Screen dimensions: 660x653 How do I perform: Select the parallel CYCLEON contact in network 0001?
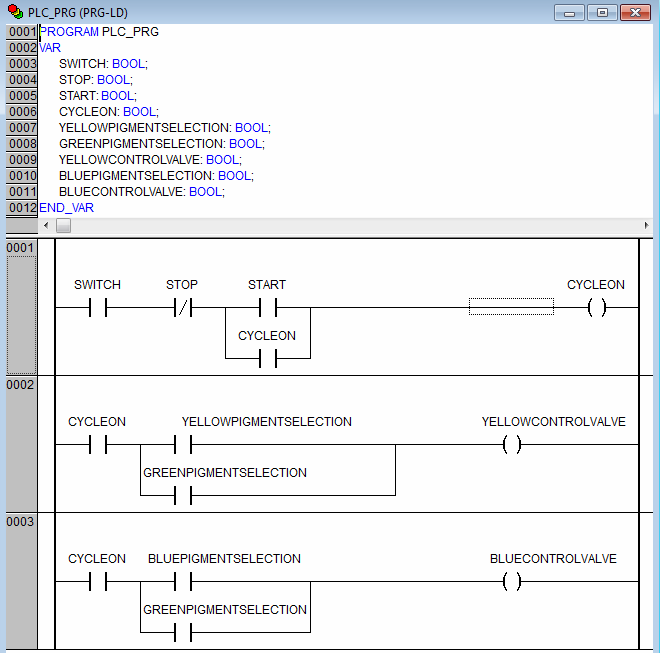point(268,359)
